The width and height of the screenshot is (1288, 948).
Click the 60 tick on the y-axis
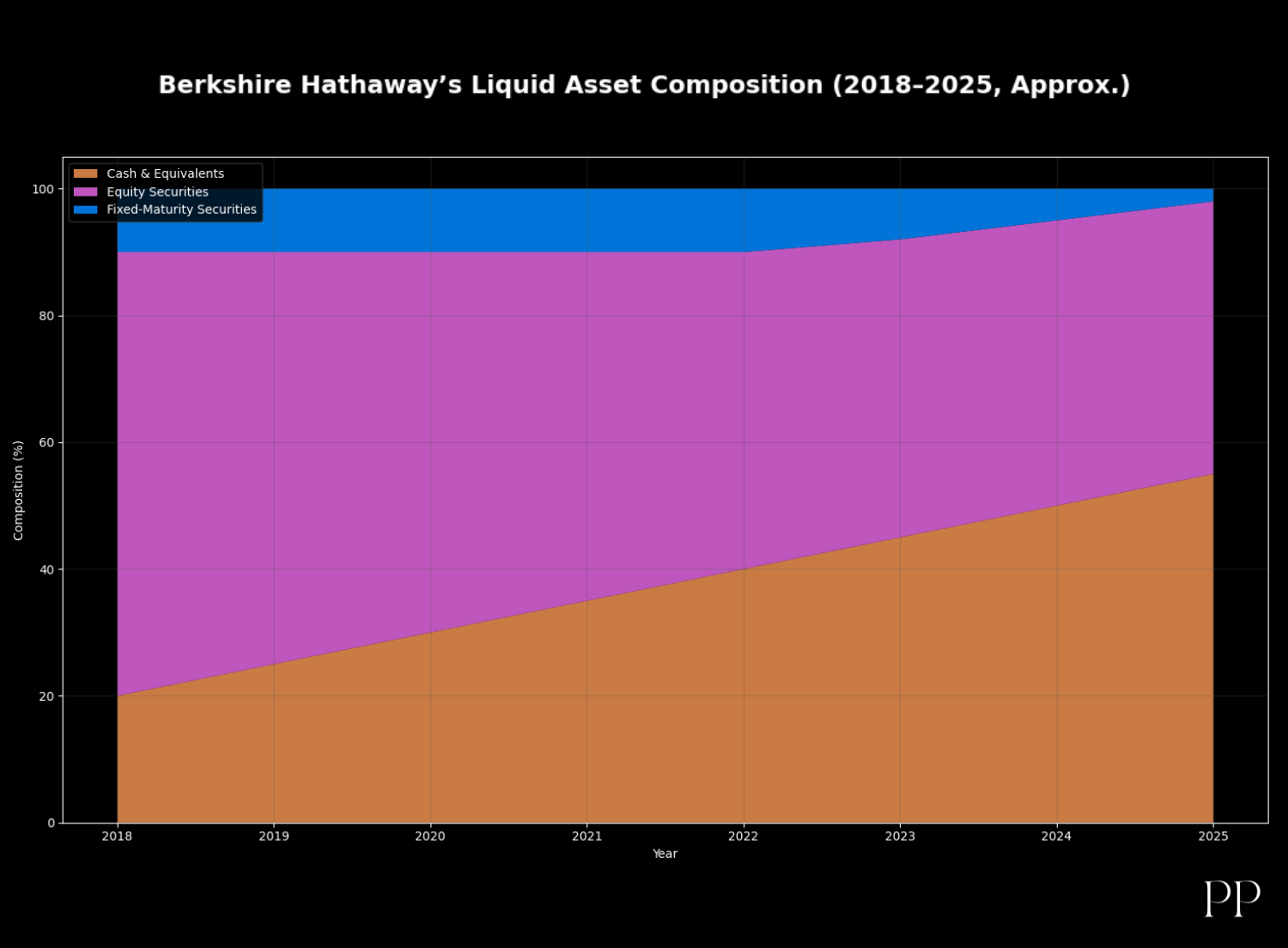click(x=46, y=443)
